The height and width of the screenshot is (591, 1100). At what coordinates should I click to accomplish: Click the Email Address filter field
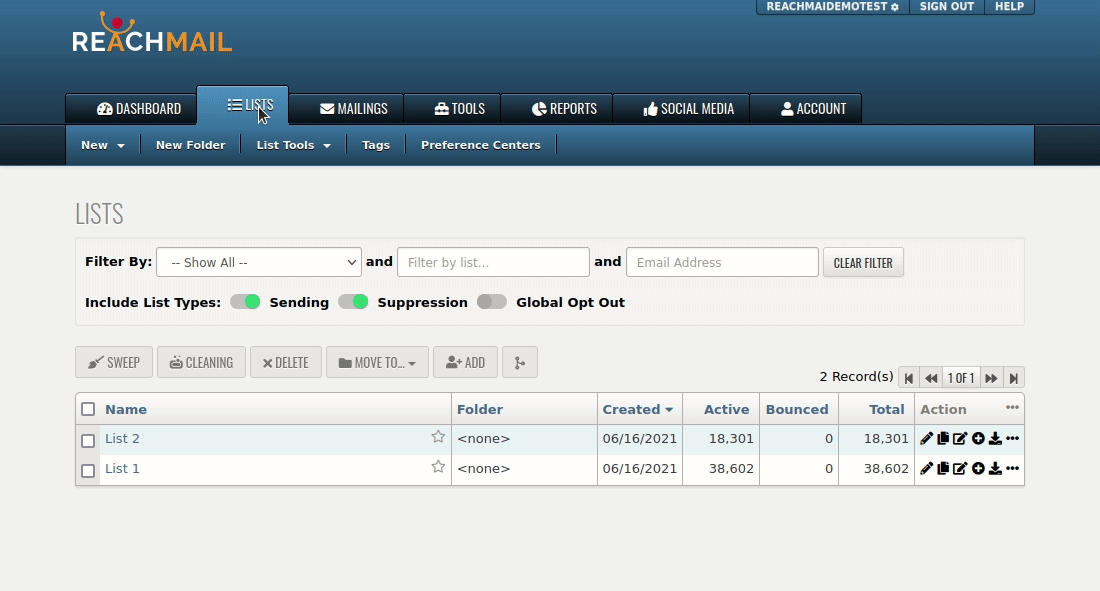tap(722, 262)
